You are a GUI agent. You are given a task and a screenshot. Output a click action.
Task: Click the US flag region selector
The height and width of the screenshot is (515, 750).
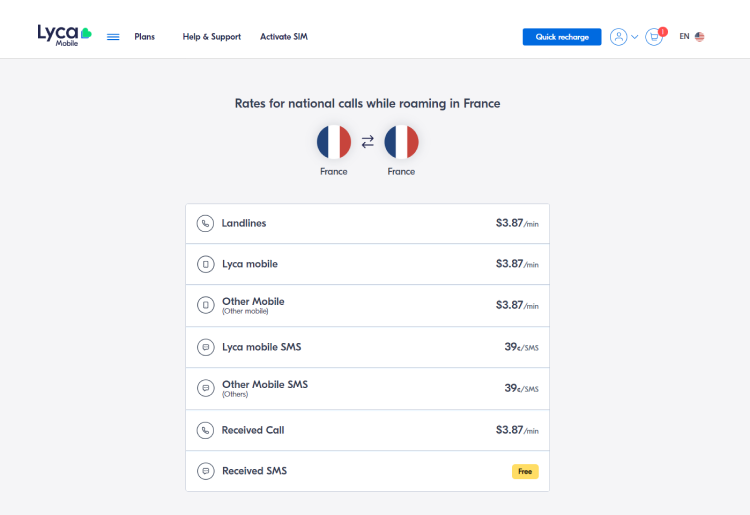click(700, 37)
